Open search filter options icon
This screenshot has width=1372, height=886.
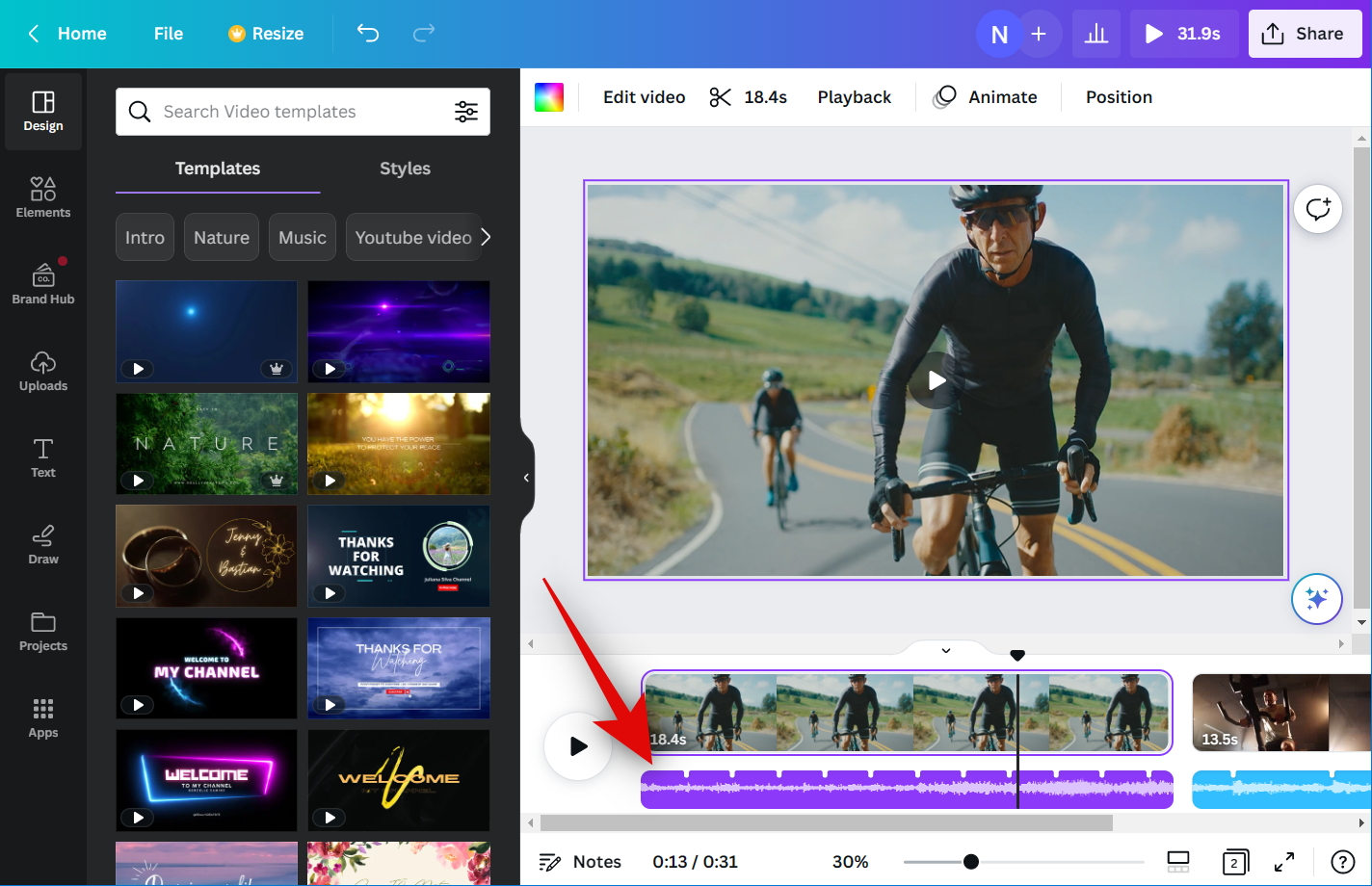point(466,112)
